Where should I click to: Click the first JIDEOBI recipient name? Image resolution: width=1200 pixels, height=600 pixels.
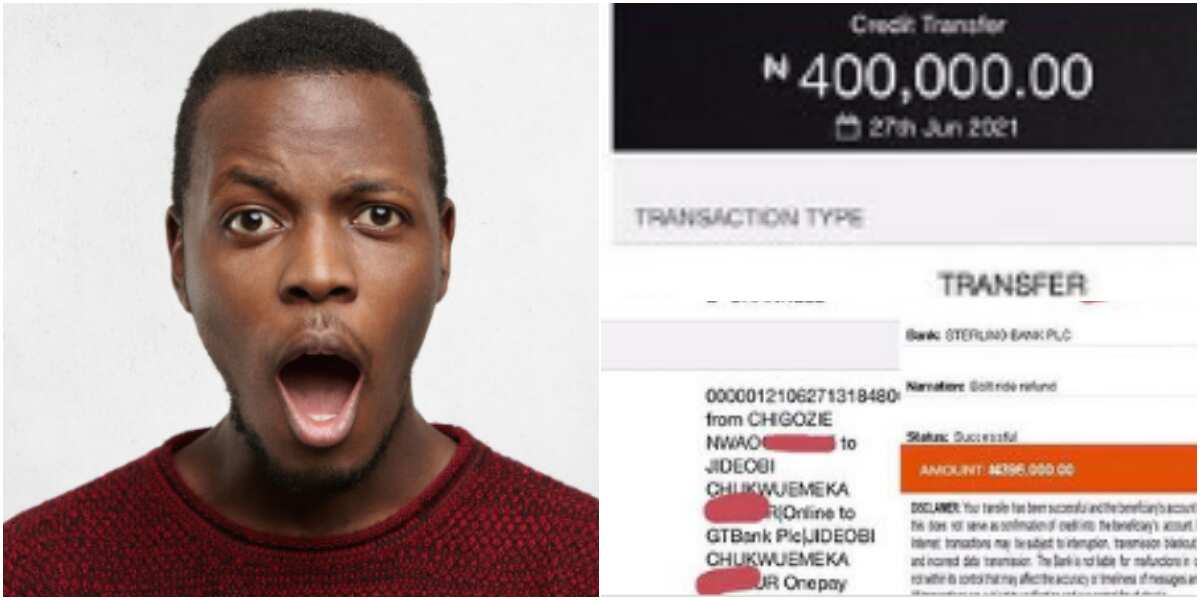point(741,466)
